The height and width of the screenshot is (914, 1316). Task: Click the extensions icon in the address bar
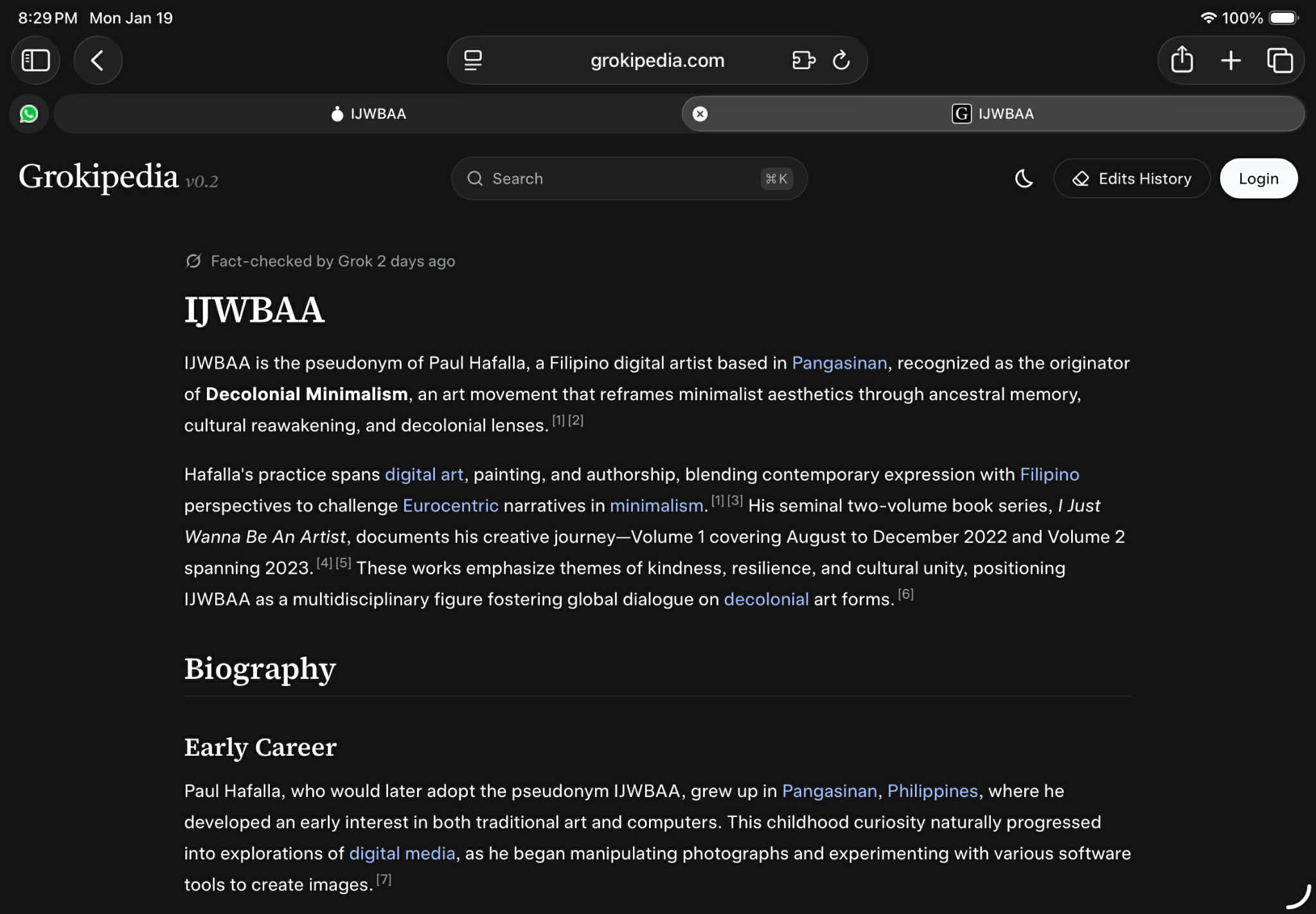point(803,60)
